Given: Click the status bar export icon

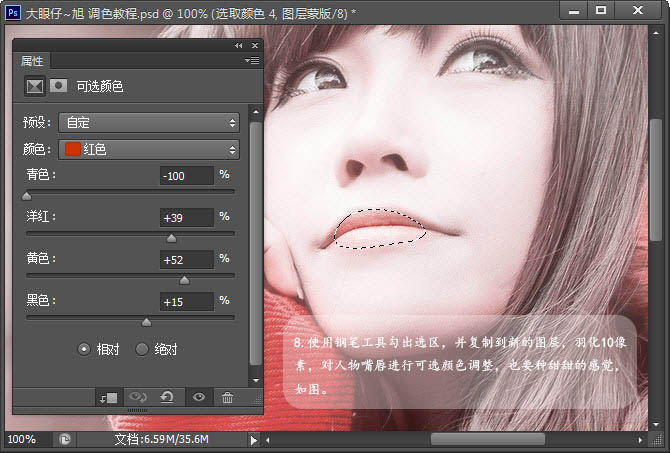Looking at the screenshot, I should pos(64,439).
